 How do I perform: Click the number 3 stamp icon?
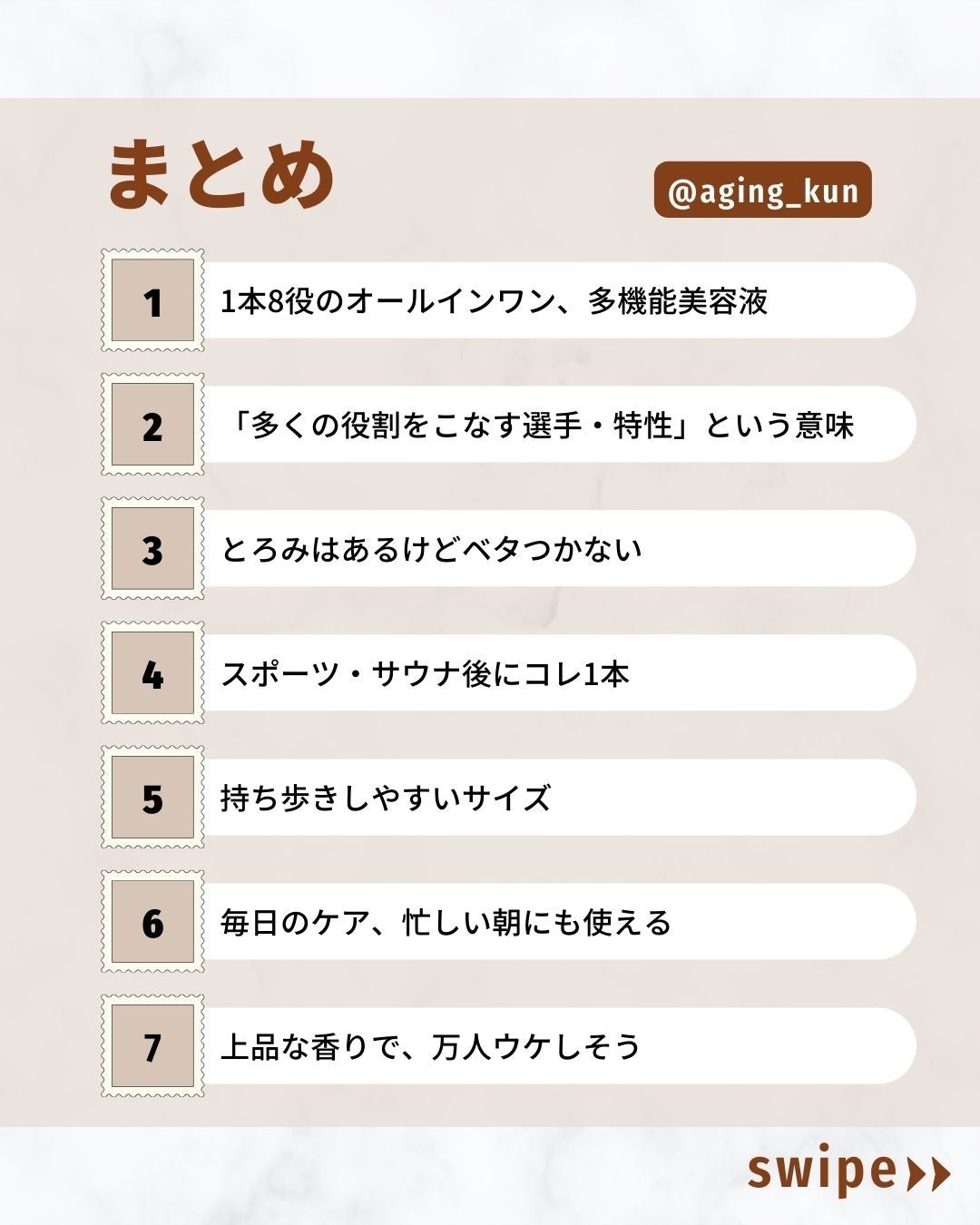point(152,549)
